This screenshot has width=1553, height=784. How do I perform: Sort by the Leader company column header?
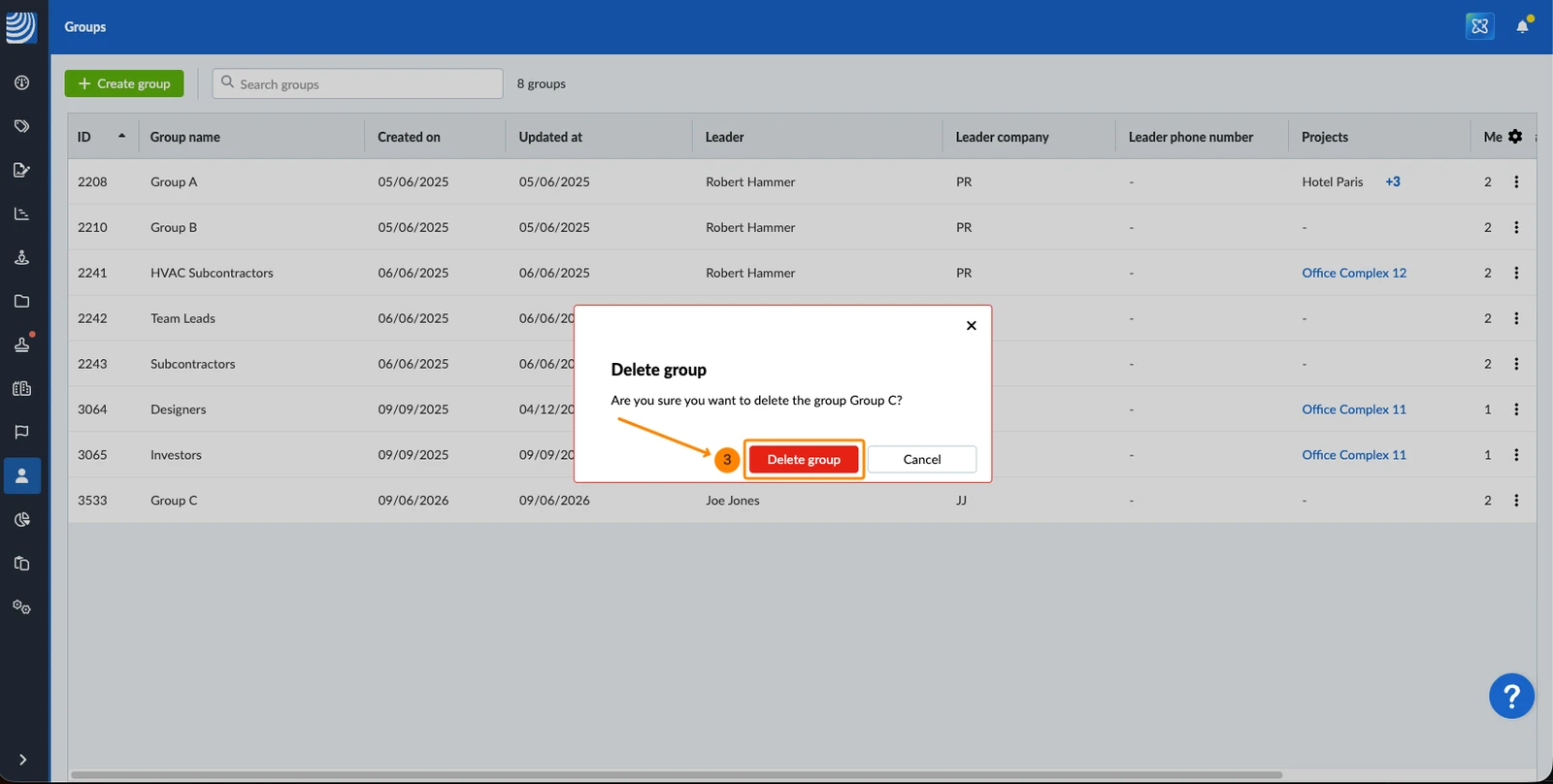click(x=1002, y=137)
